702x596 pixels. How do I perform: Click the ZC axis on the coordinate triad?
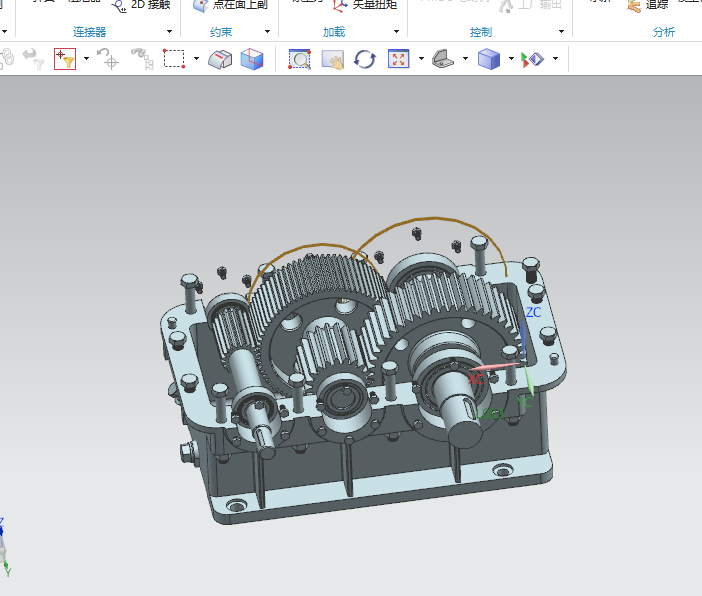[x=525, y=333]
